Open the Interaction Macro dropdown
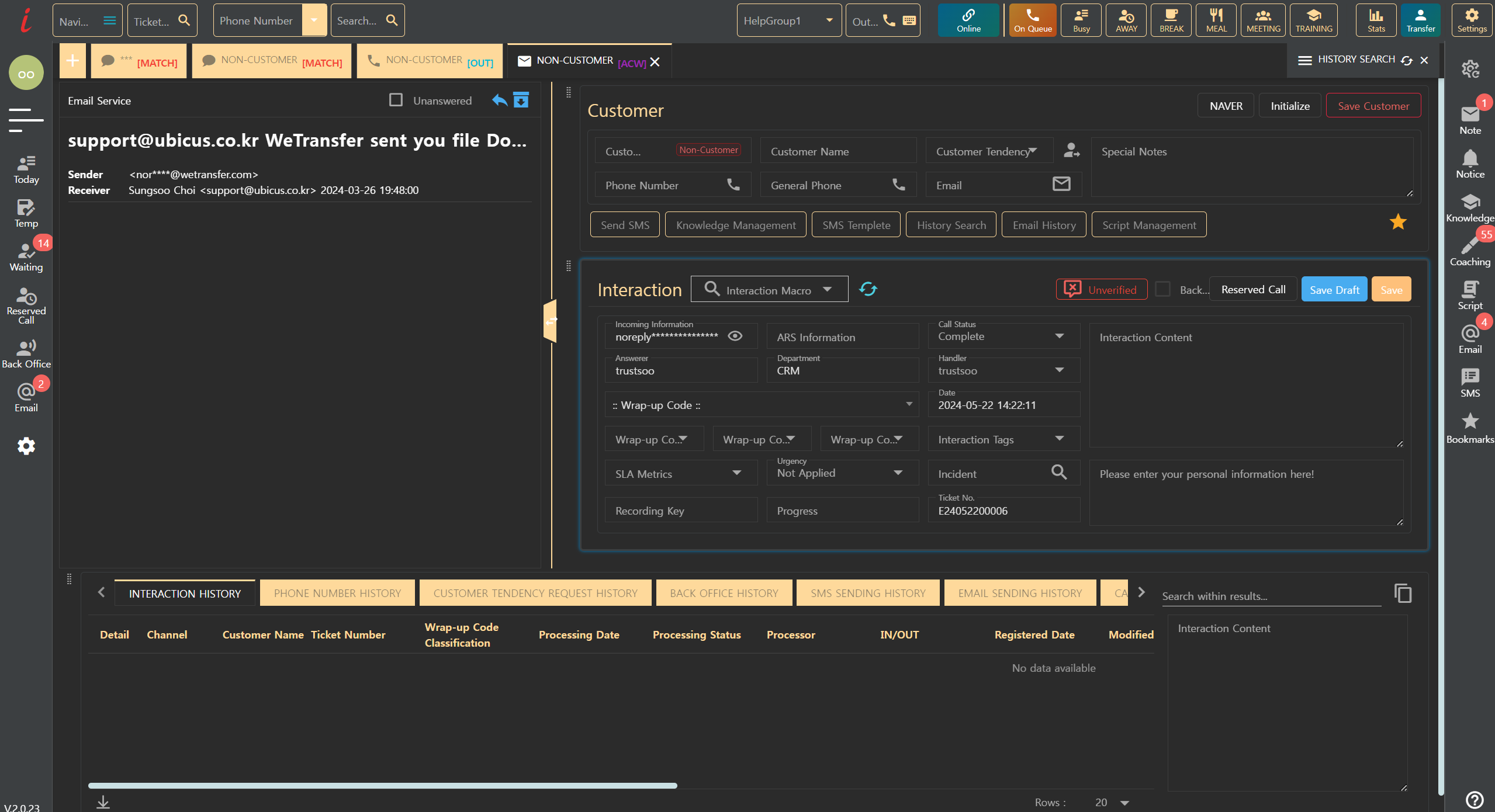Viewport: 1495px width, 812px height. (769, 289)
